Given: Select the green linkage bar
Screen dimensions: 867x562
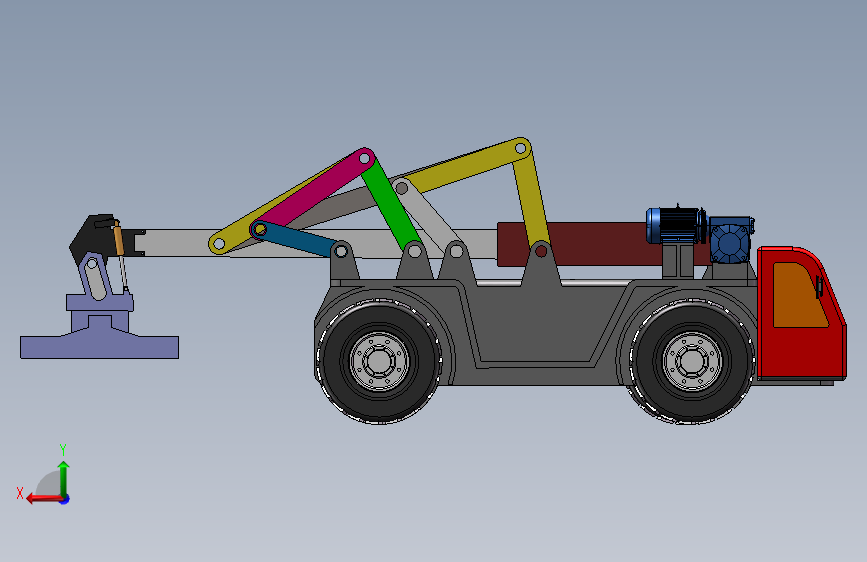Looking at the screenshot, I should [x=391, y=204].
